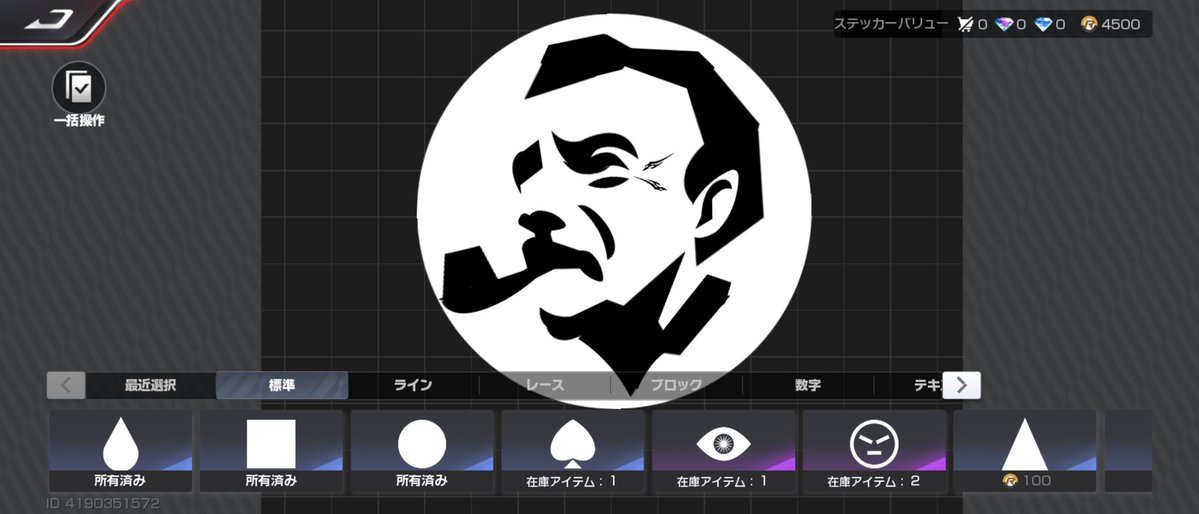Open the 数字 tab
The width and height of the screenshot is (1199, 514).
tap(807, 386)
